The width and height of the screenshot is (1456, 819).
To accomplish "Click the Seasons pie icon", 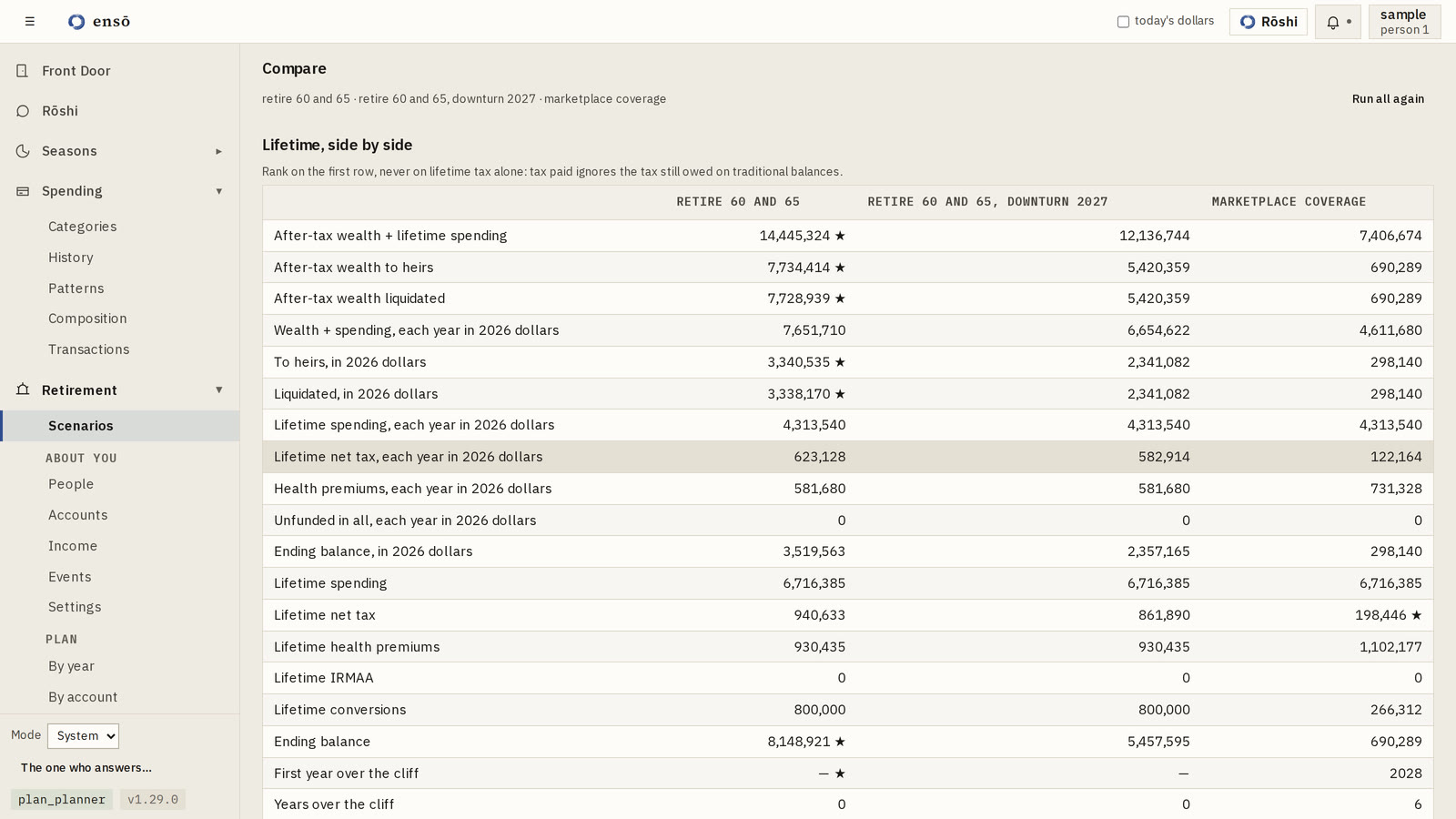I will tap(23, 151).
